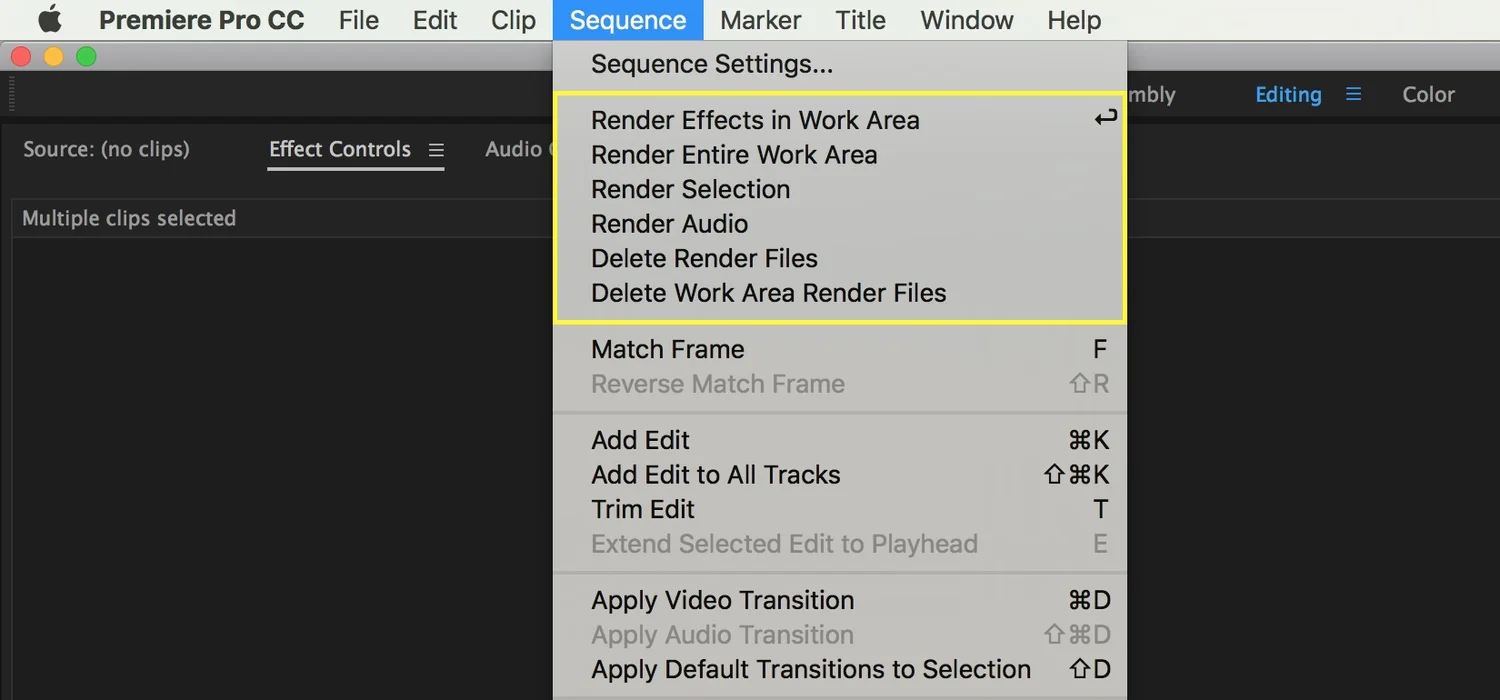The image size is (1500, 700).
Task: Open the Edit menu
Action: coord(435,20)
